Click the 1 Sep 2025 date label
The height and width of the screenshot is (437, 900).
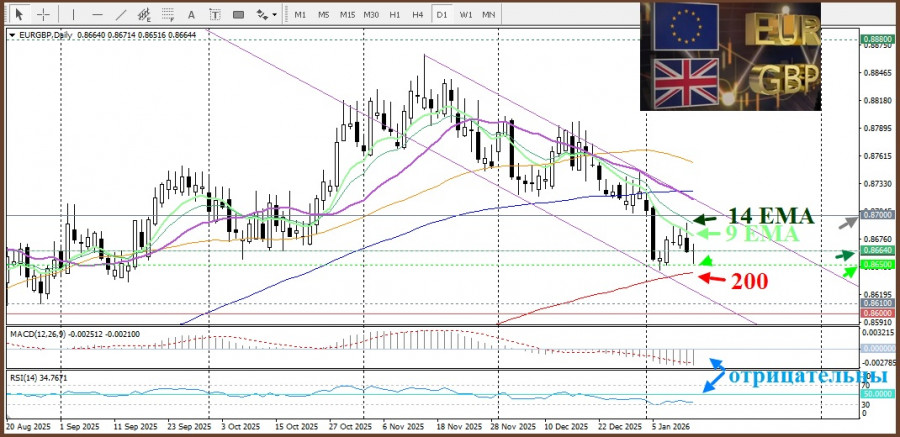pos(80,427)
